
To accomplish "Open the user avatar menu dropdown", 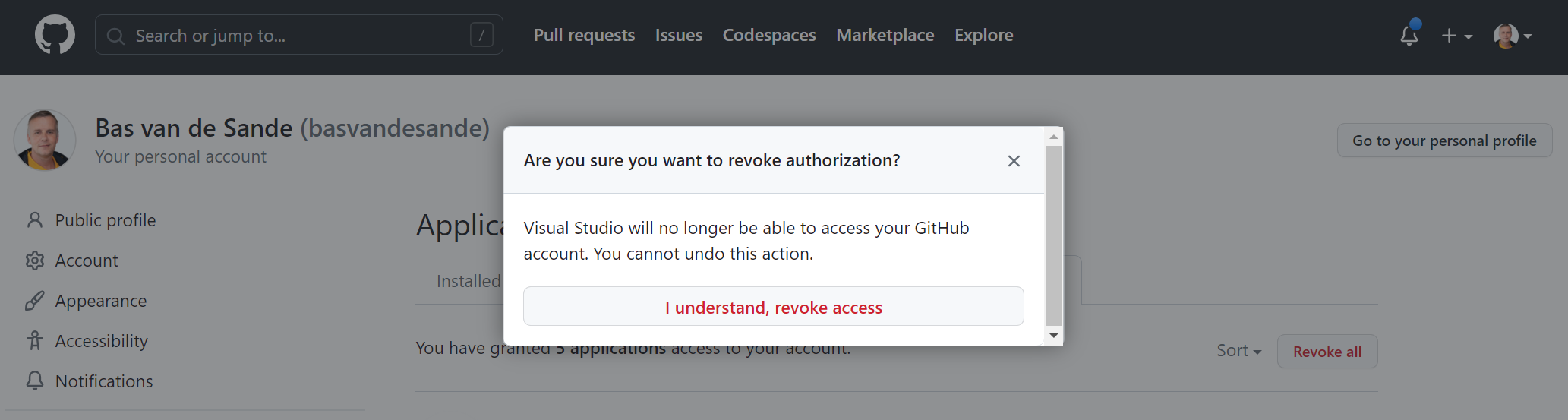I will 1512,36.
